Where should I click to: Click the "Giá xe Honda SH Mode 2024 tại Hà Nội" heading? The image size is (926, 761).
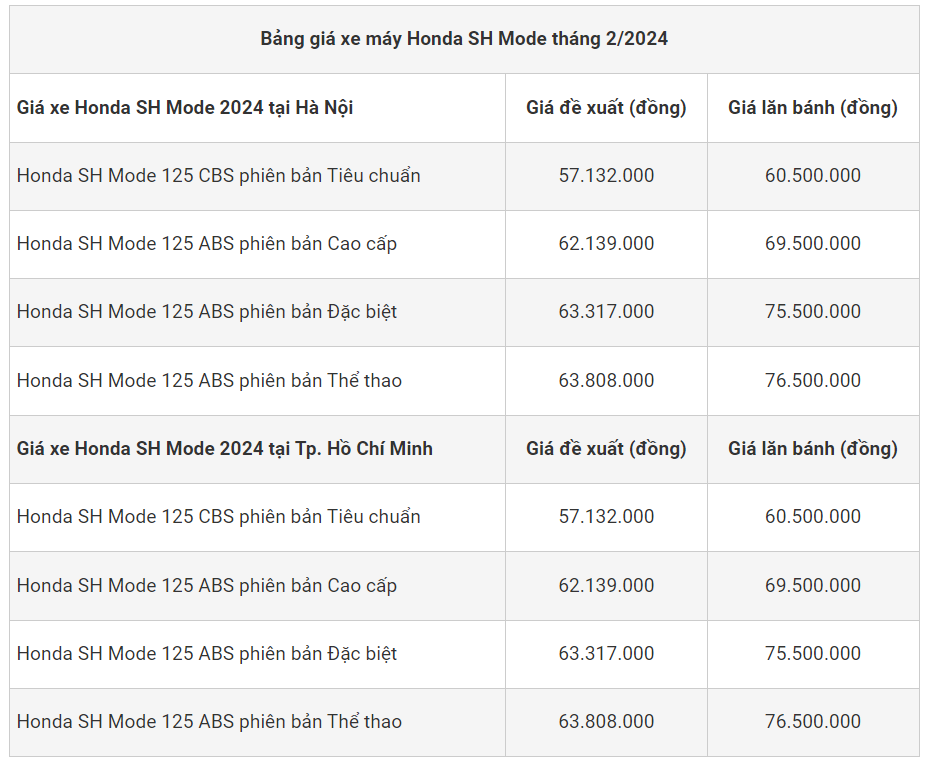[x=185, y=107]
